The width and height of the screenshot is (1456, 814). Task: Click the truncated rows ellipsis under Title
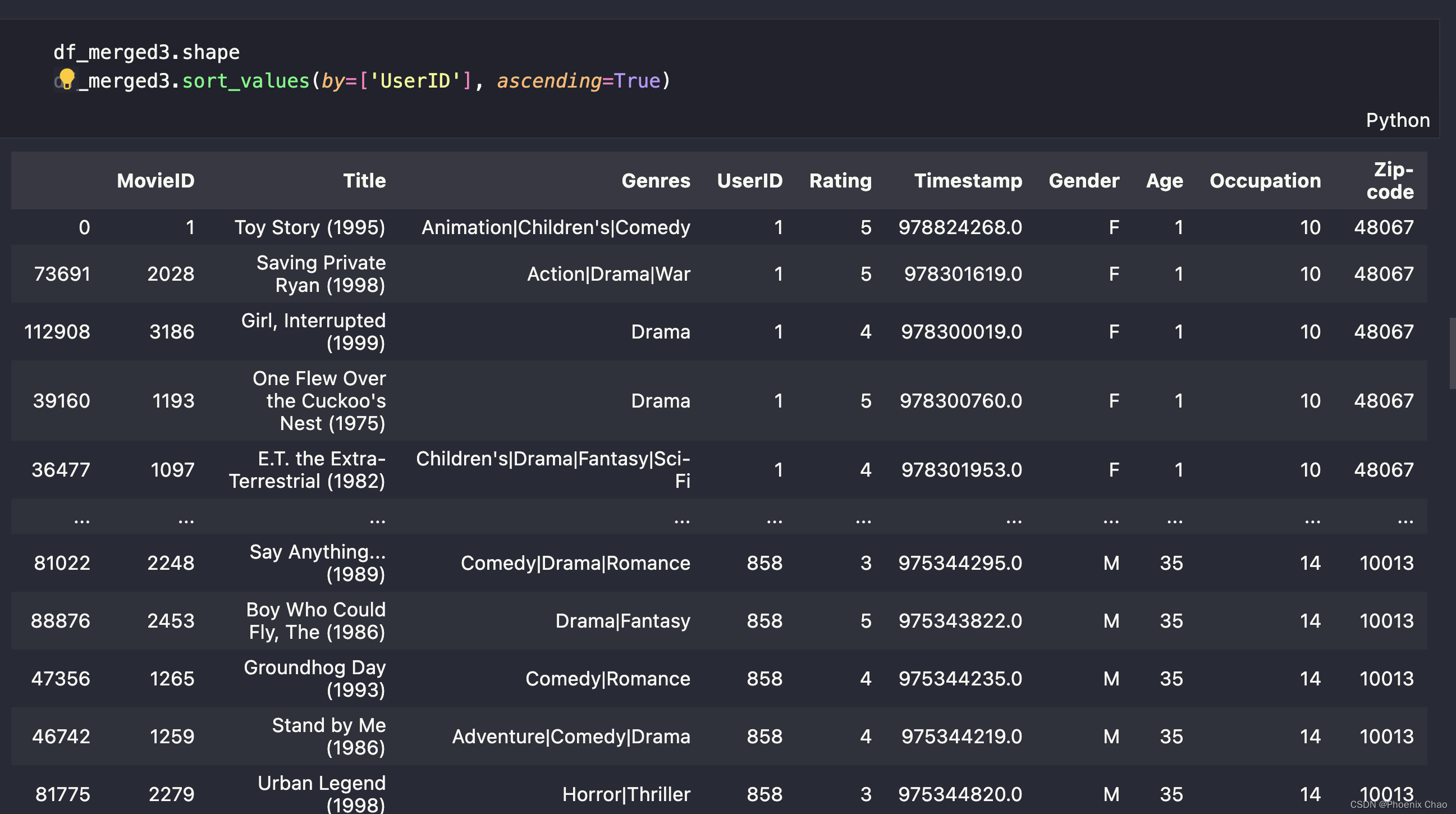tap(377, 519)
